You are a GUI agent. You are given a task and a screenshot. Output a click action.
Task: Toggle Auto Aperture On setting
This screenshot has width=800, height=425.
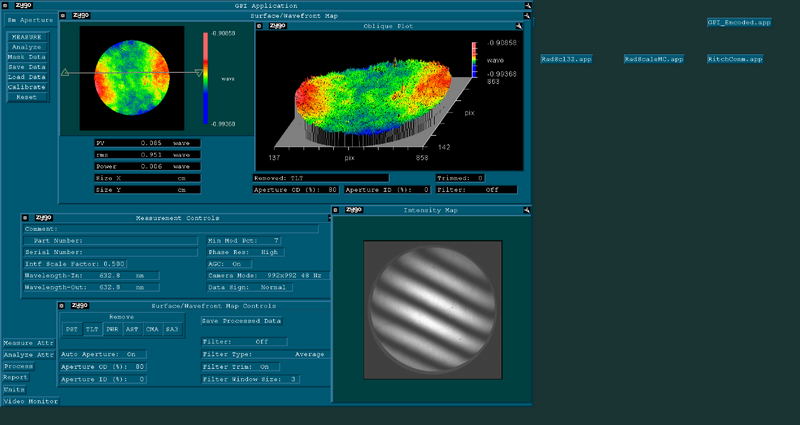[103, 354]
